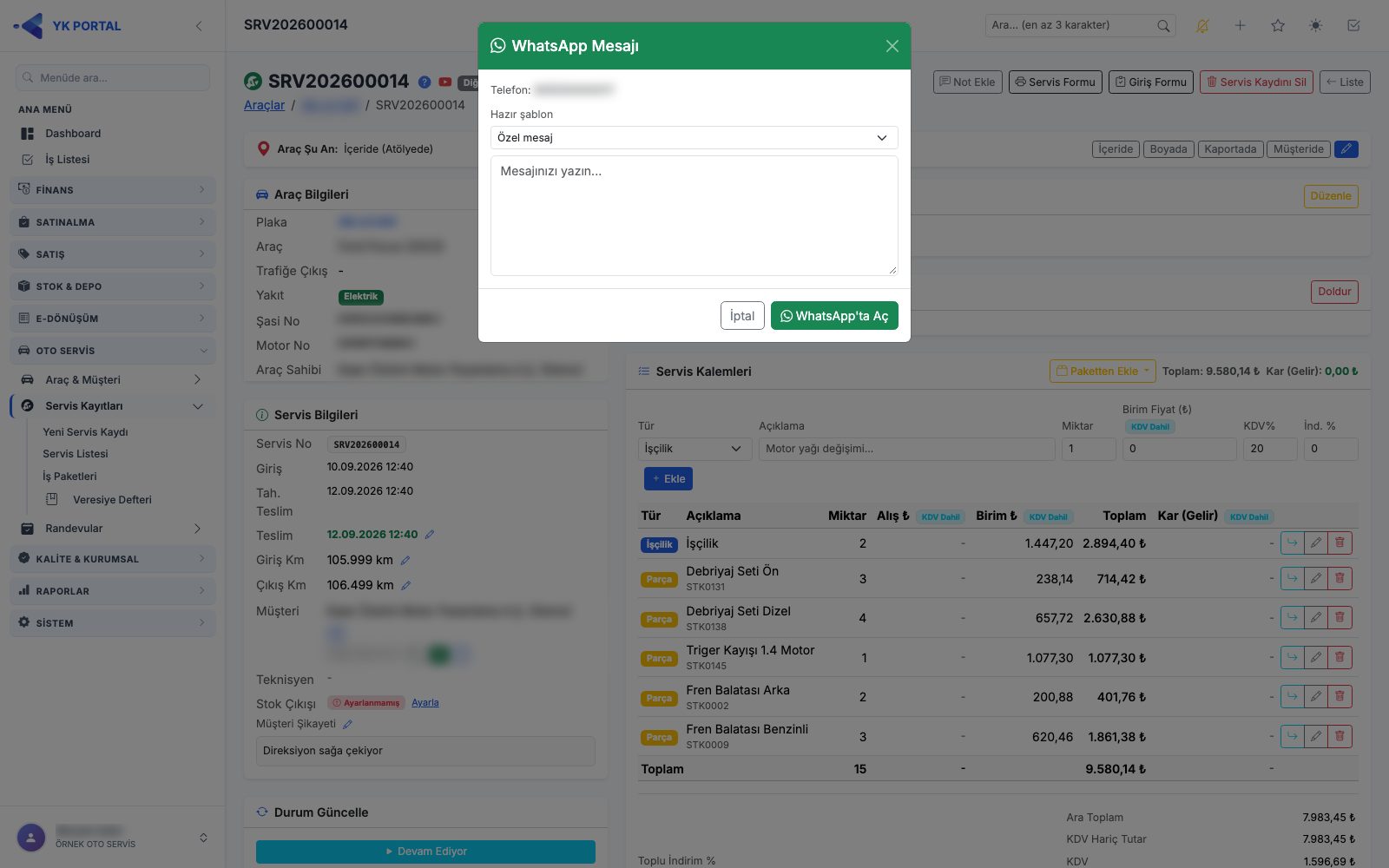Expand the Stok & Depo menu

point(113,286)
